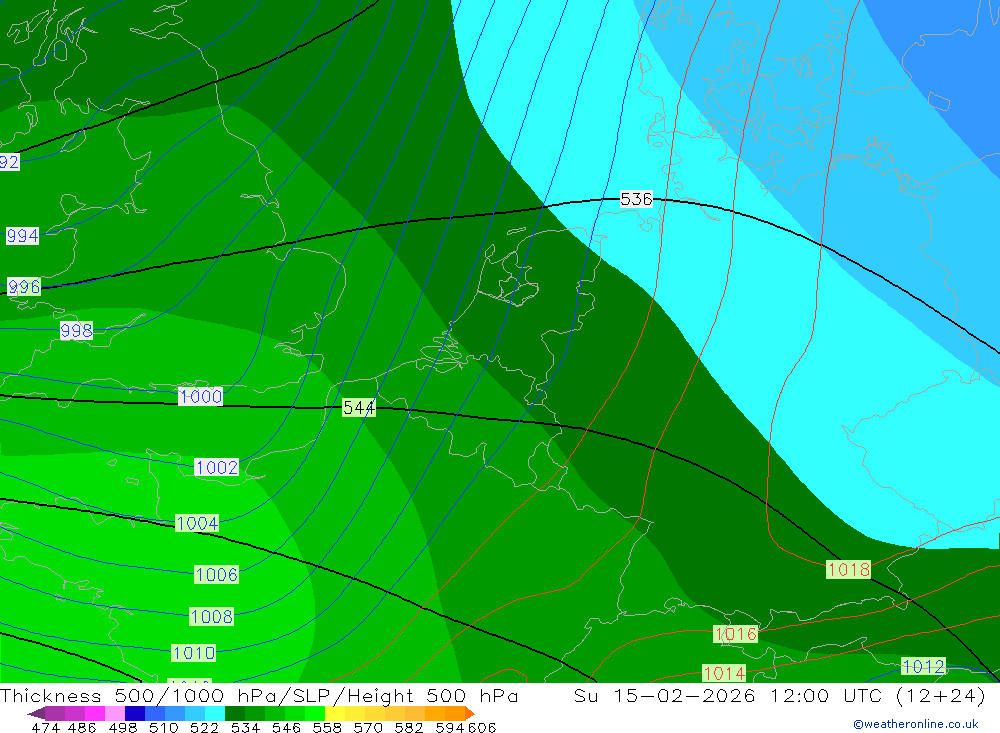1000x733 pixels.
Task: Click the 582 legend value
Action: point(408,727)
